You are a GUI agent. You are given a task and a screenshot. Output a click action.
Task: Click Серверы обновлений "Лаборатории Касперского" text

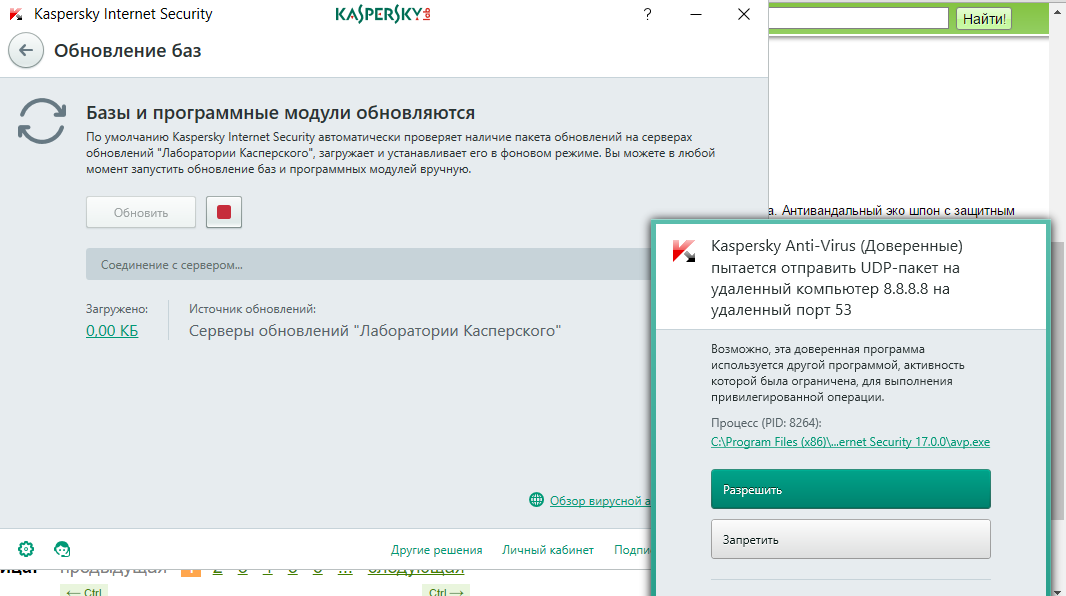(375, 331)
